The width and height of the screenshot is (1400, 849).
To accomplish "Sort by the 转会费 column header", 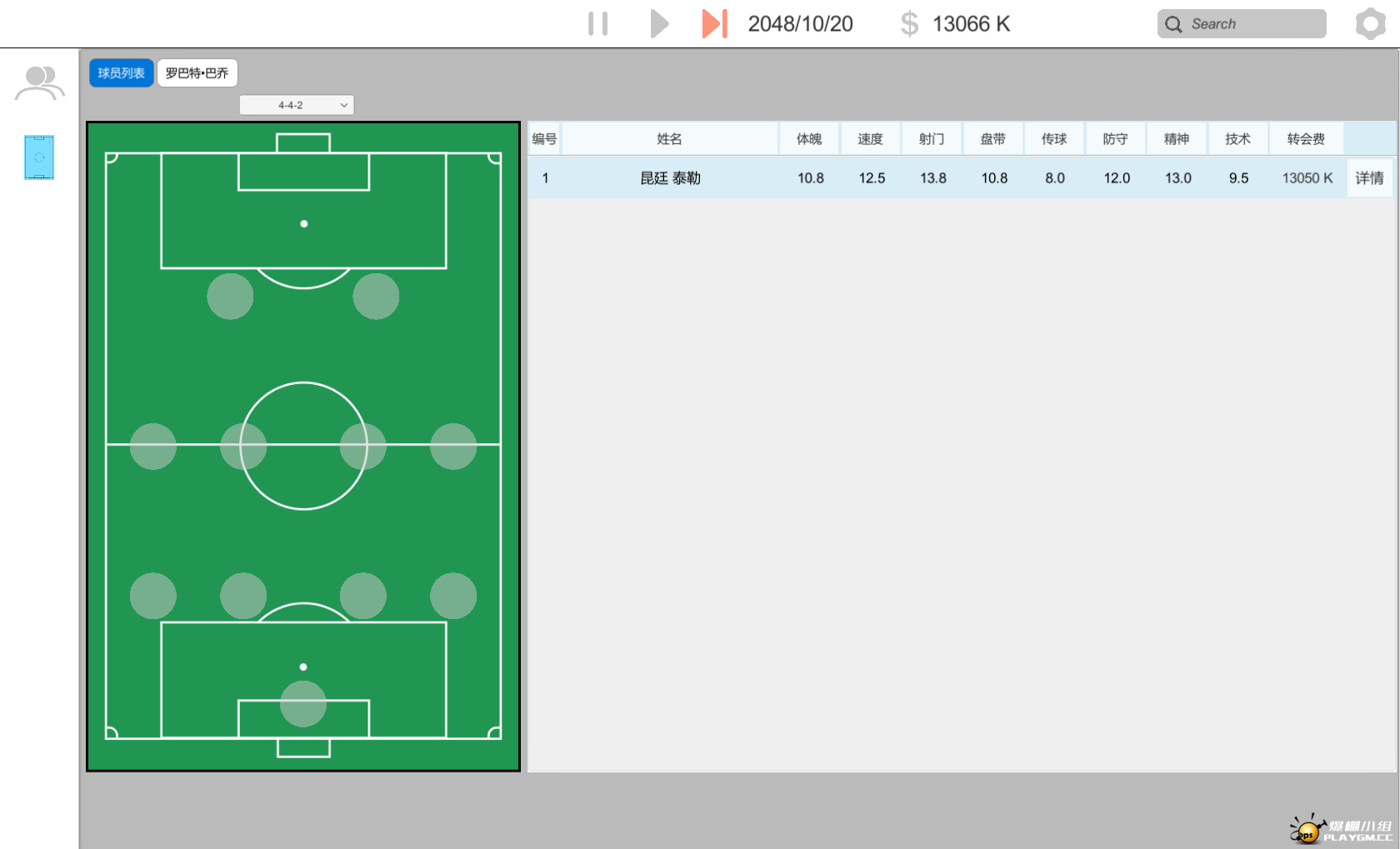I will [1305, 139].
